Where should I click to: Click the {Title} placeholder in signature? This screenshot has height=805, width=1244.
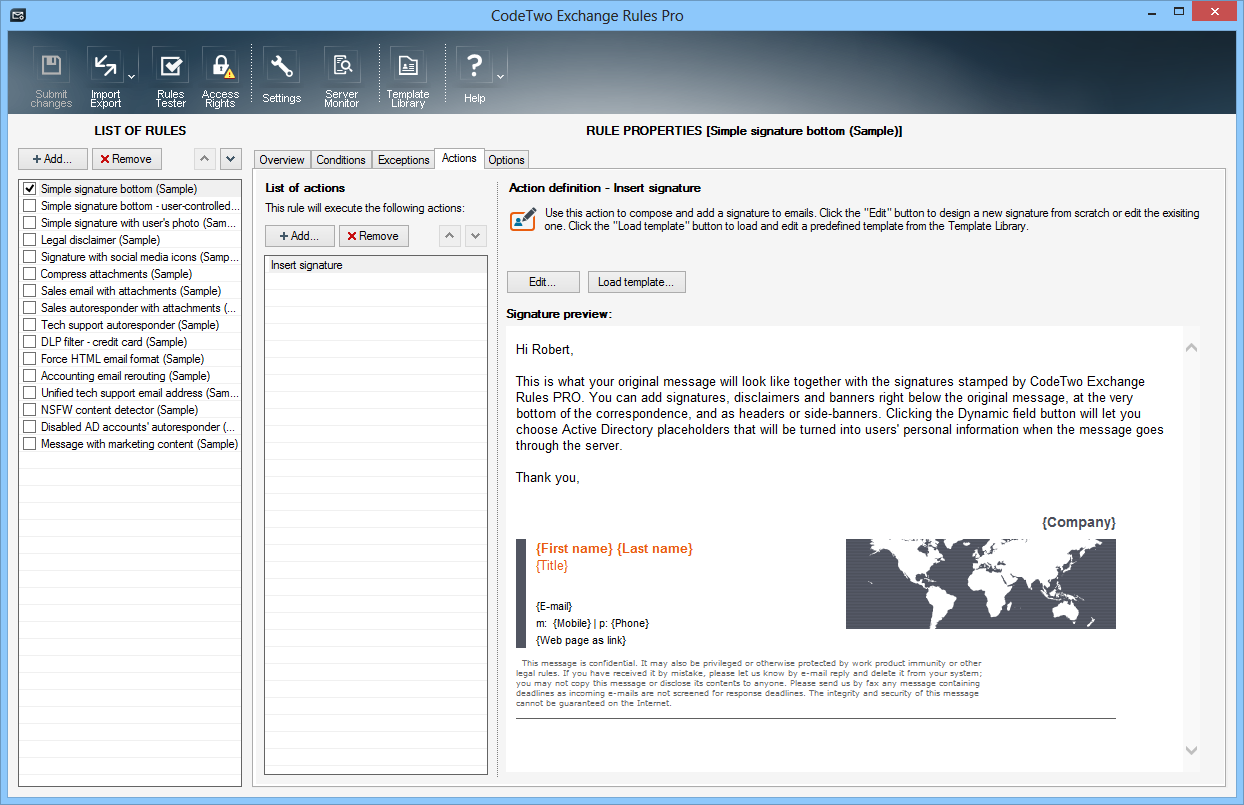tap(552, 565)
